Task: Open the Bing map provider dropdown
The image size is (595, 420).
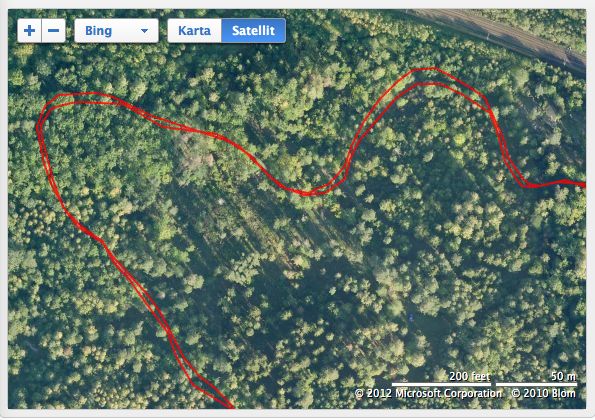Action: (x=116, y=30)
